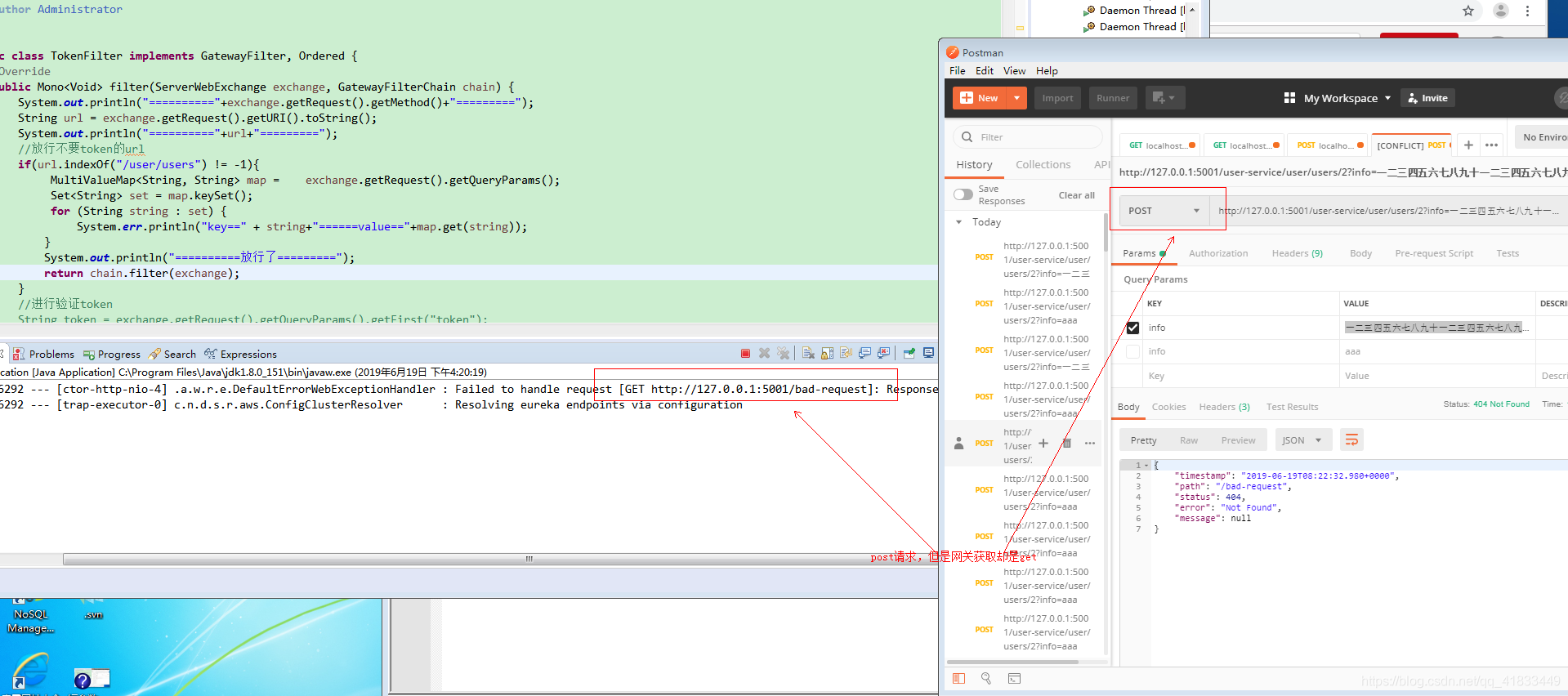
Task: Click the Chrome bookmark star icon
Action: 1468,11
